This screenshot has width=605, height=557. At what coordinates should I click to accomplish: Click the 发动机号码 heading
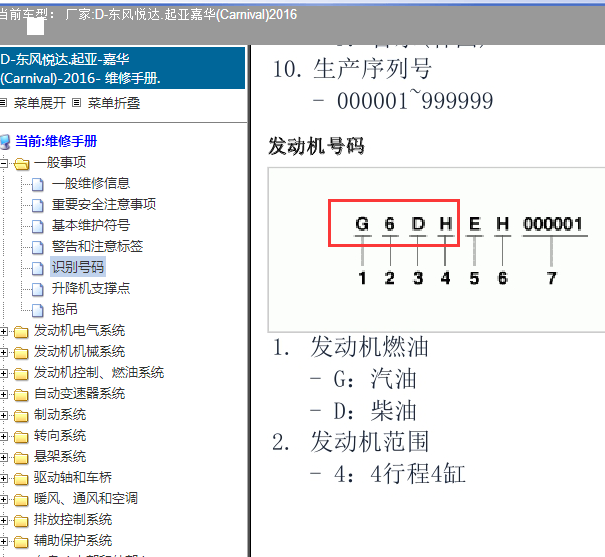pos(316,147)
